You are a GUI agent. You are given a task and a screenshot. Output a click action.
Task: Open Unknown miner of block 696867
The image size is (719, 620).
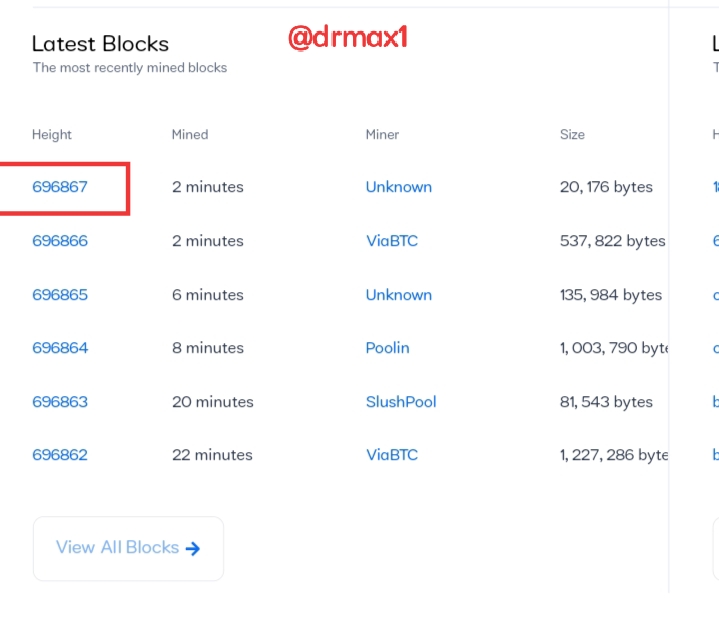[x=398, y=187]
